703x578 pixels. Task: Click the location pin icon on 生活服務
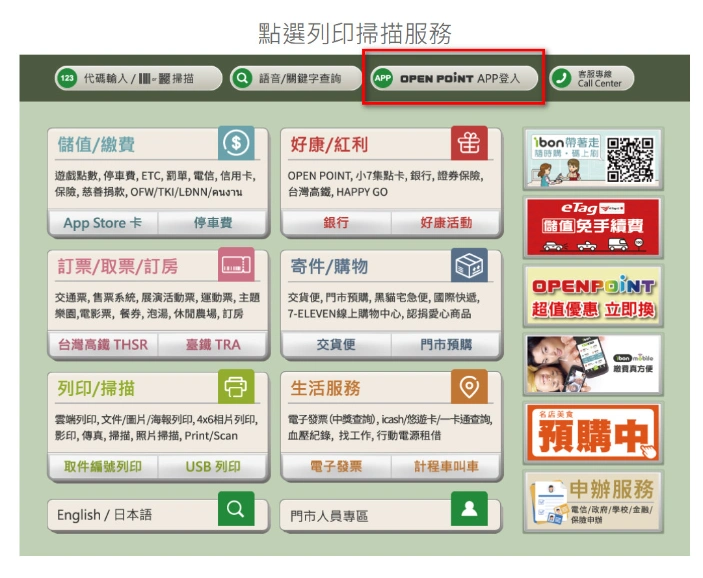coord(469,387)
